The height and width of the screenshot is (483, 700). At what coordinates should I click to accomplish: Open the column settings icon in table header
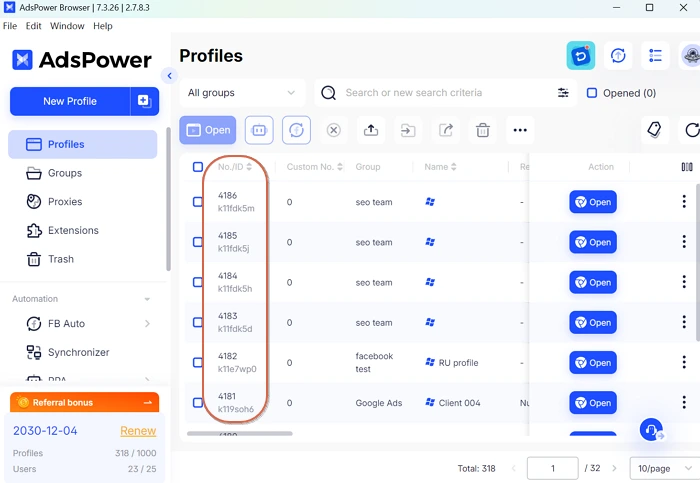[x=687, y=167]
